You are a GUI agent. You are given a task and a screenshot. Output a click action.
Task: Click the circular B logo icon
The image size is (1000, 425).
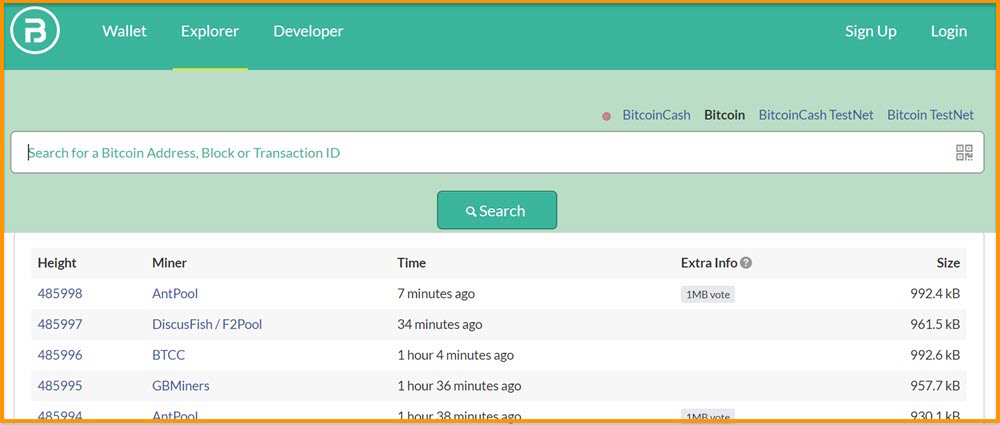(x=35, y=30)
